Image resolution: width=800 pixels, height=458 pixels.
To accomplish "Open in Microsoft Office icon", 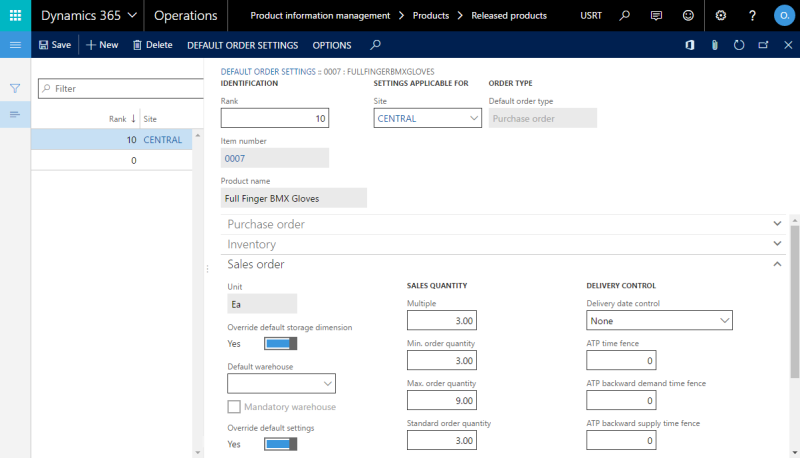I will (x=690, y=45).
